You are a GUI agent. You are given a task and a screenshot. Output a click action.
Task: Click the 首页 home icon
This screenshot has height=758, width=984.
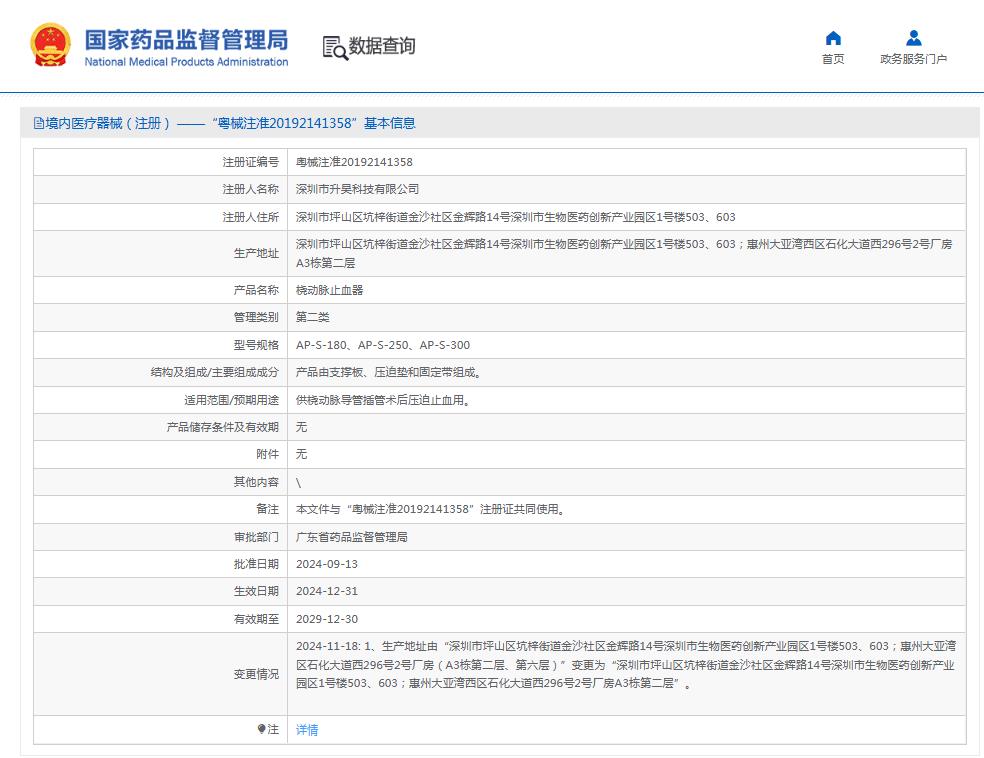(834, 39)
